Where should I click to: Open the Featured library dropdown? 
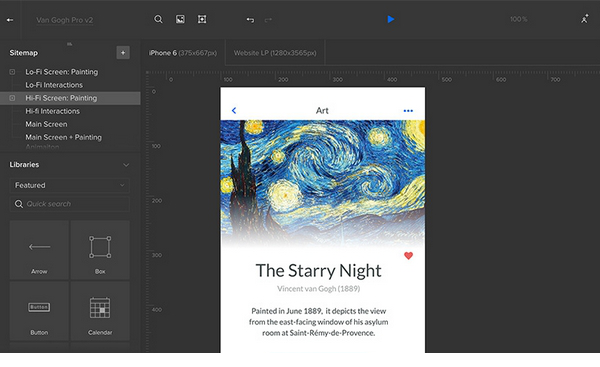tap(70, 185)
